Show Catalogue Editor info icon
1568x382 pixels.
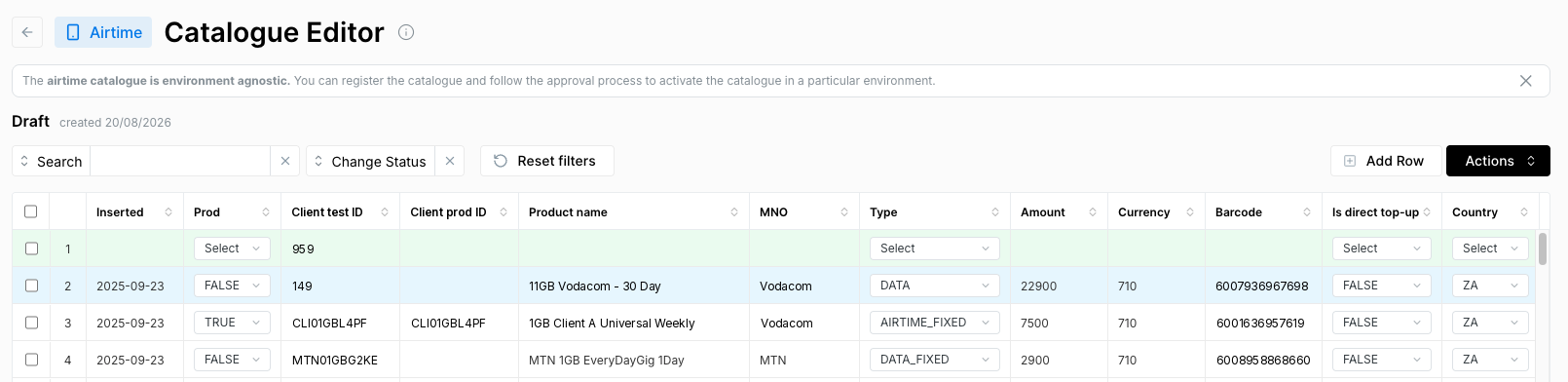(x=406, y=32)
